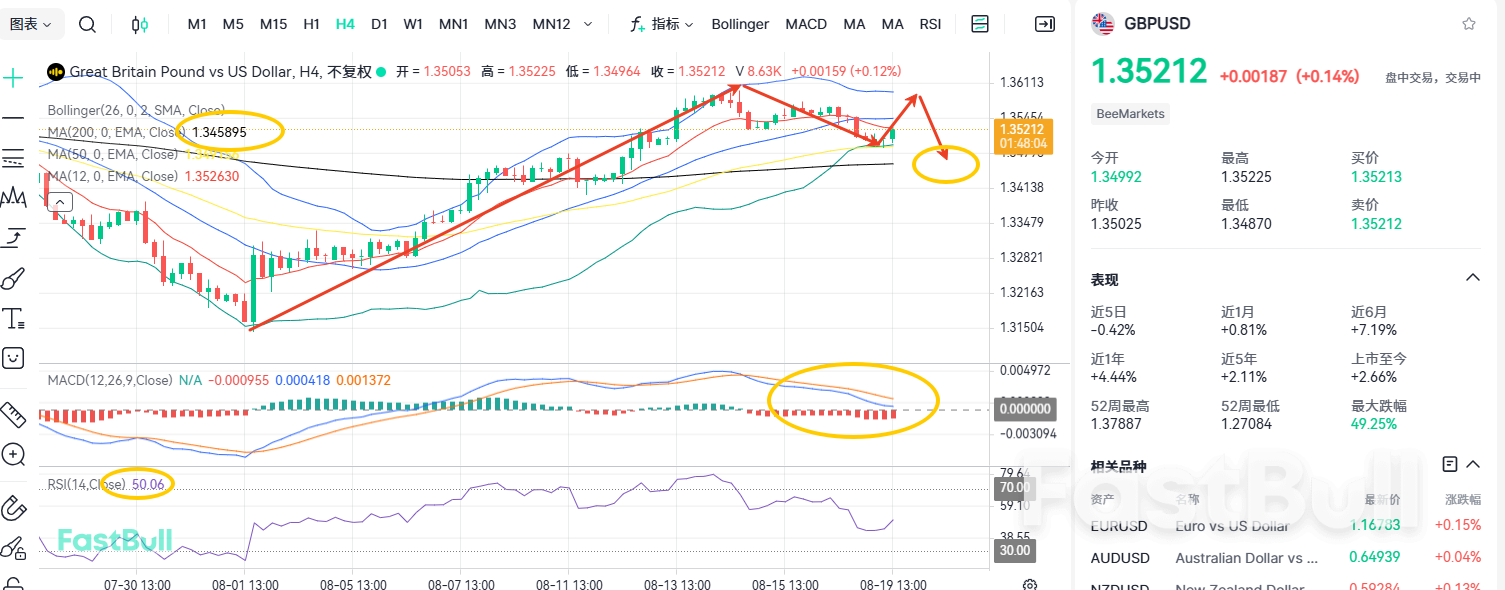Open the chart settings gear below the timeline
Viewport: 1505px width, 590px height.
pos(1030,583)
